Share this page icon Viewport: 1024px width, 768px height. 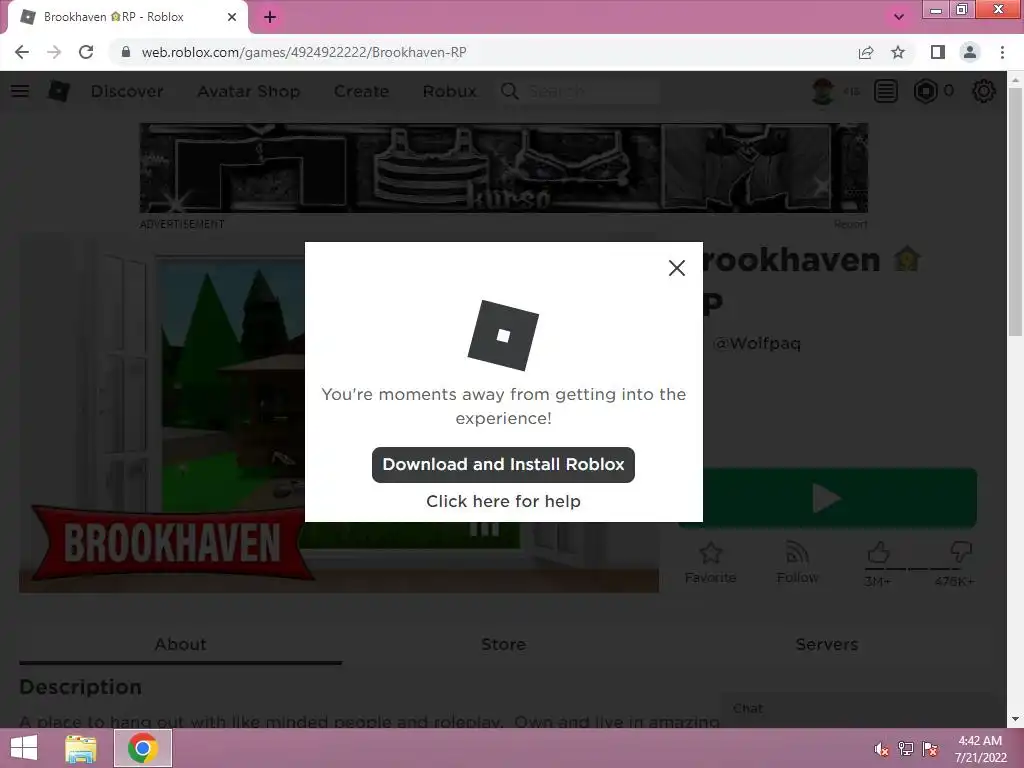[866, 52]
